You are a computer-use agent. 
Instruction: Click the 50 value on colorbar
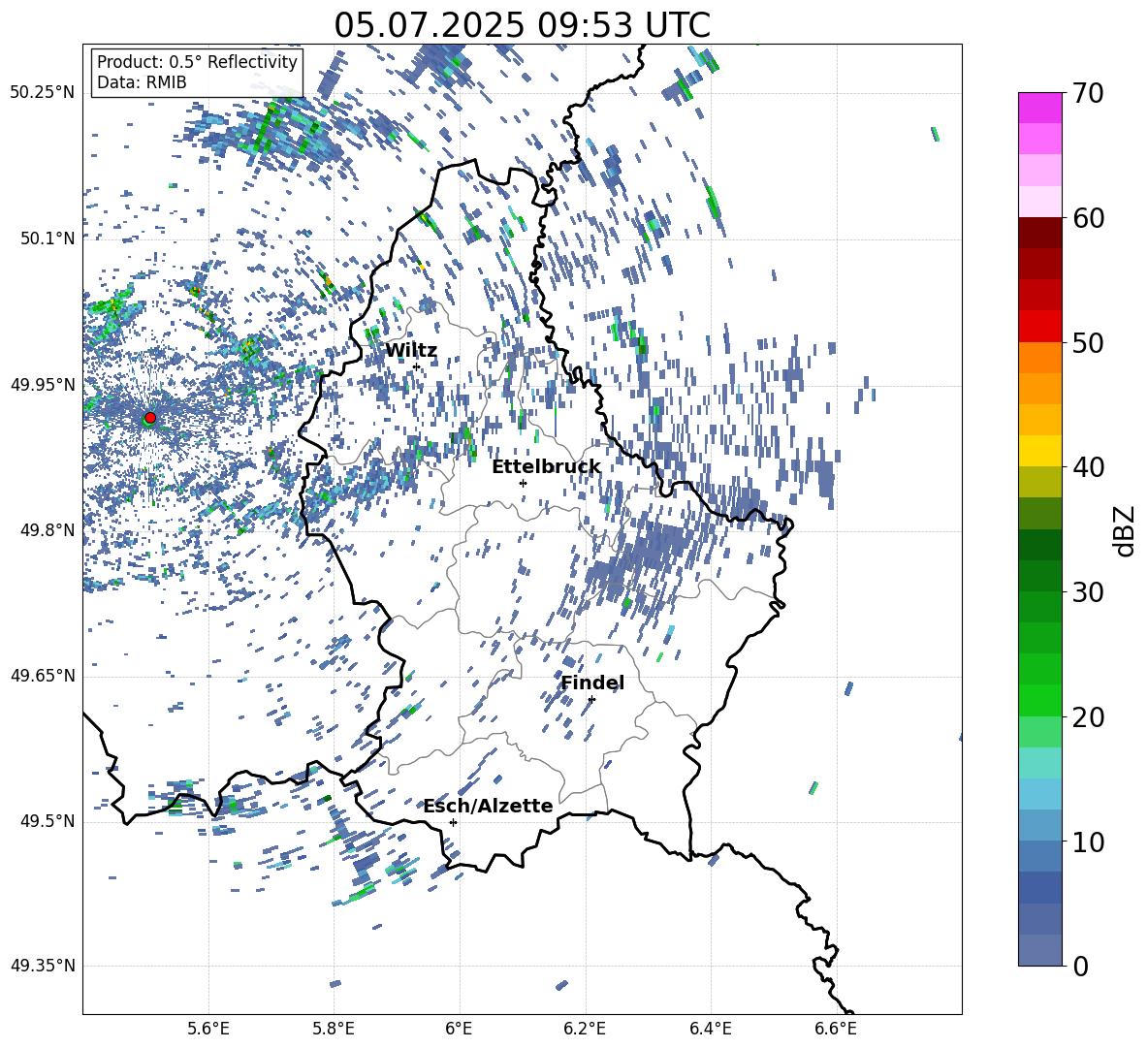click(1088, 343)
